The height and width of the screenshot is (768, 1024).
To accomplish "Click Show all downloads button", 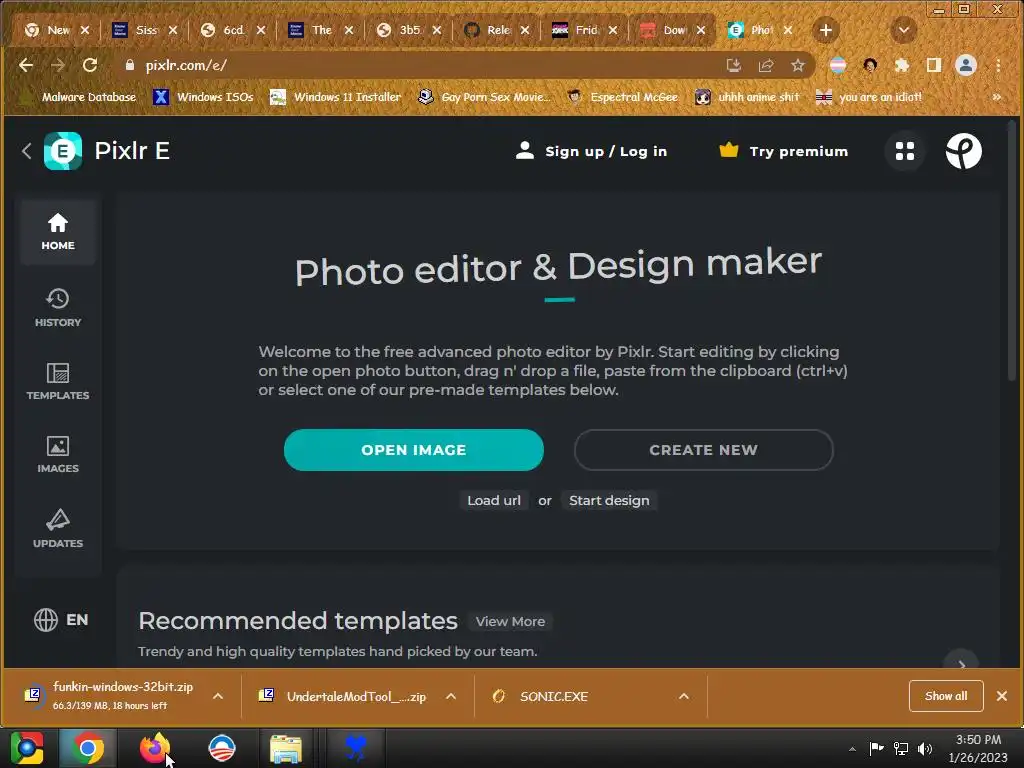I will click(x=946, y=696).
